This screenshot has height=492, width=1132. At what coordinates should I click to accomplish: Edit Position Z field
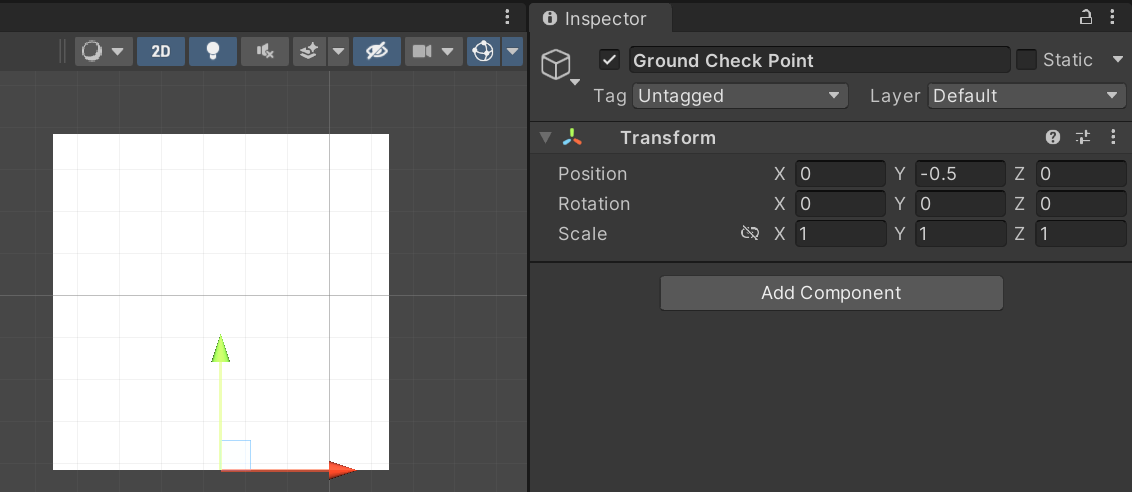1081,173
